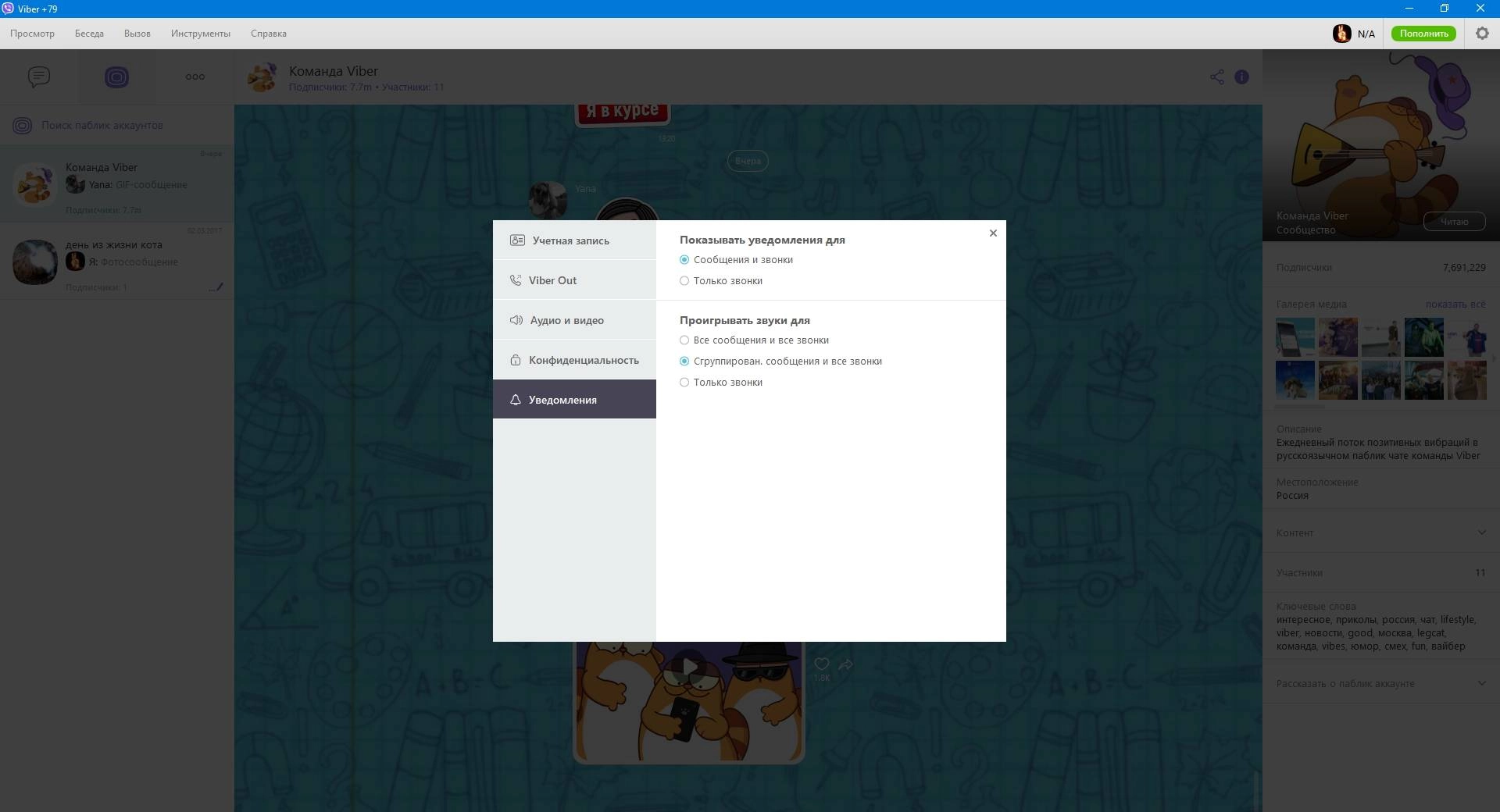Open the more options three-dots icon
Screen dimensions: 1500x812
[195, 77]
